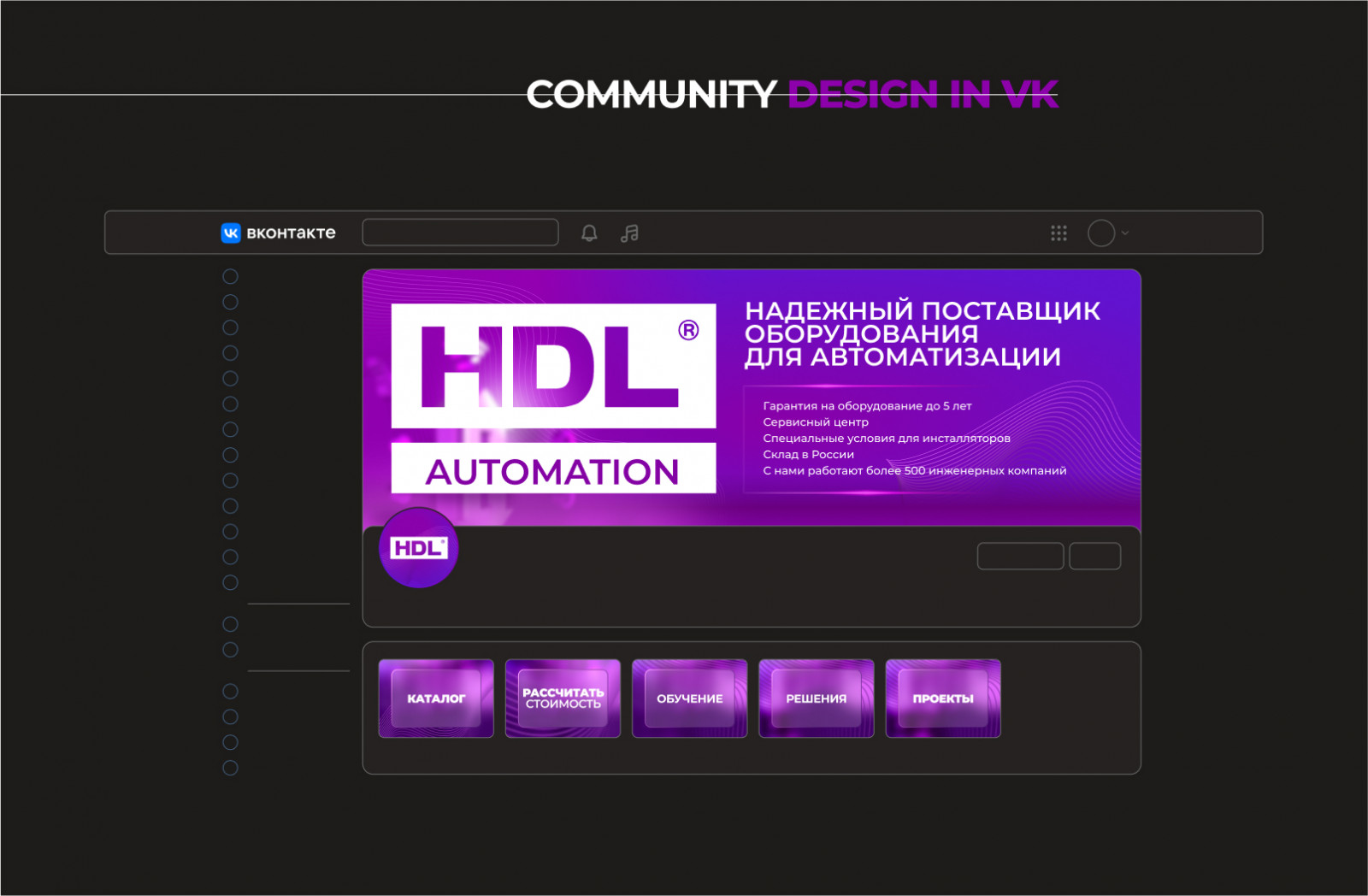
Task: Open the Каталог menu tile
Action: (x=436, y=699)
